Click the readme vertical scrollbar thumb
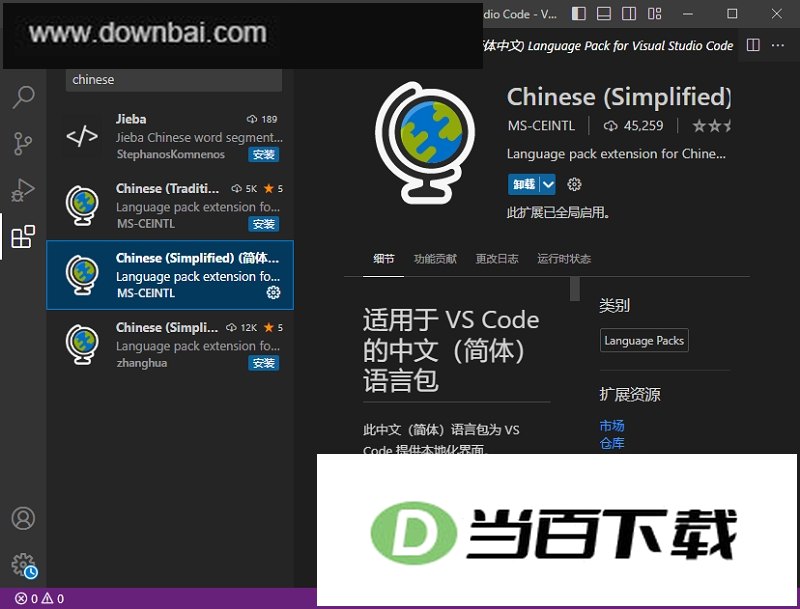800x609 pixels. 575,289
